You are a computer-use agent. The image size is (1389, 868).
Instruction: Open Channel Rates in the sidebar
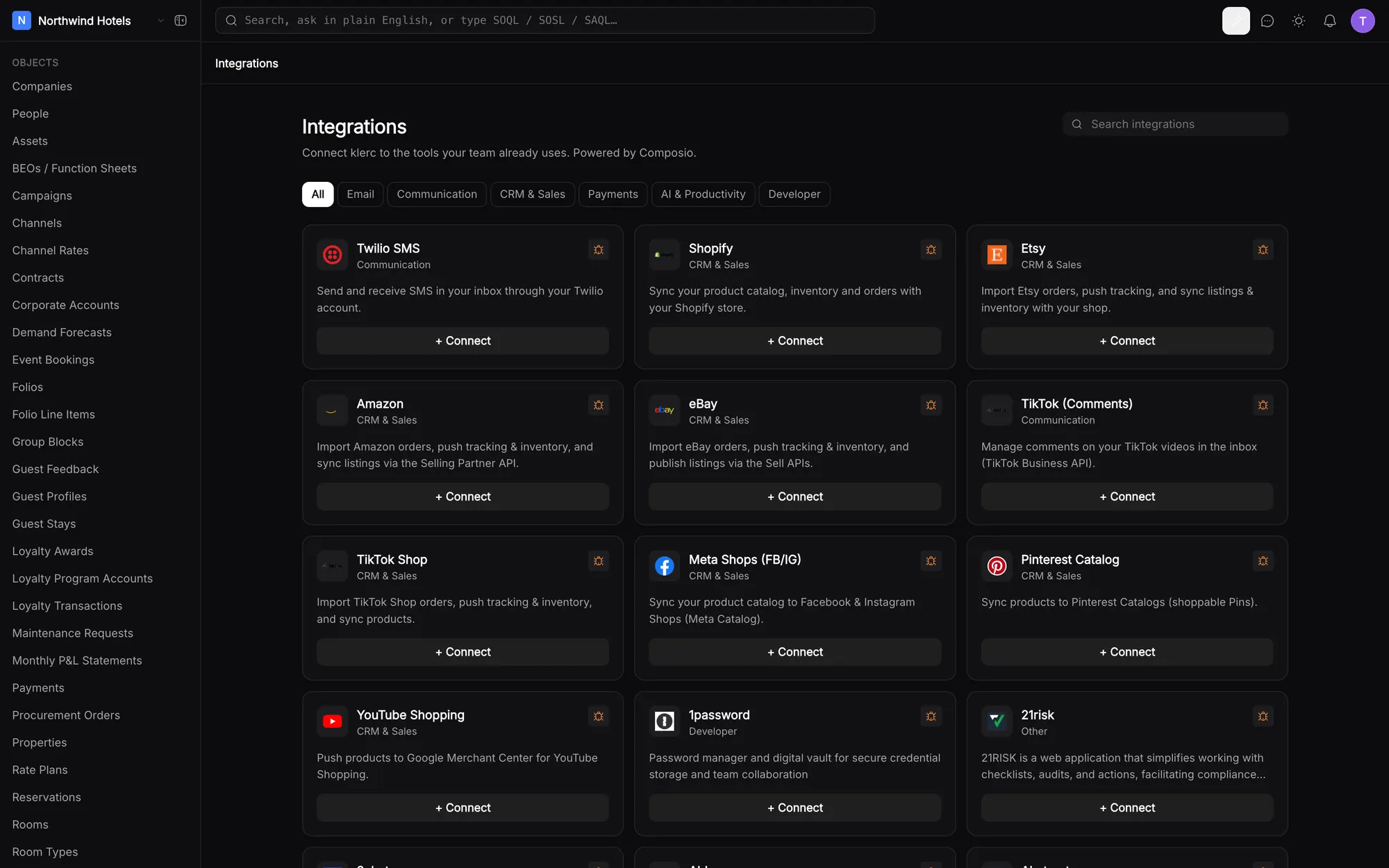pyautogui.click(x=50, y=251)
